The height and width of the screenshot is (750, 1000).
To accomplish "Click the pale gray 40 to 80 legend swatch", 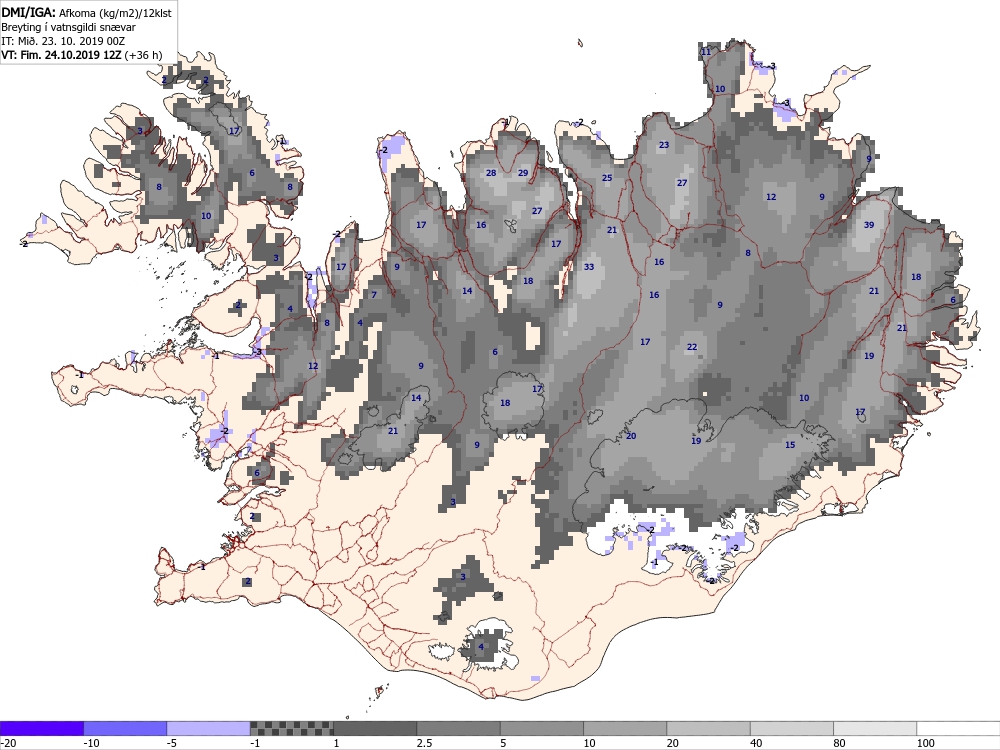I will (791, 728).
